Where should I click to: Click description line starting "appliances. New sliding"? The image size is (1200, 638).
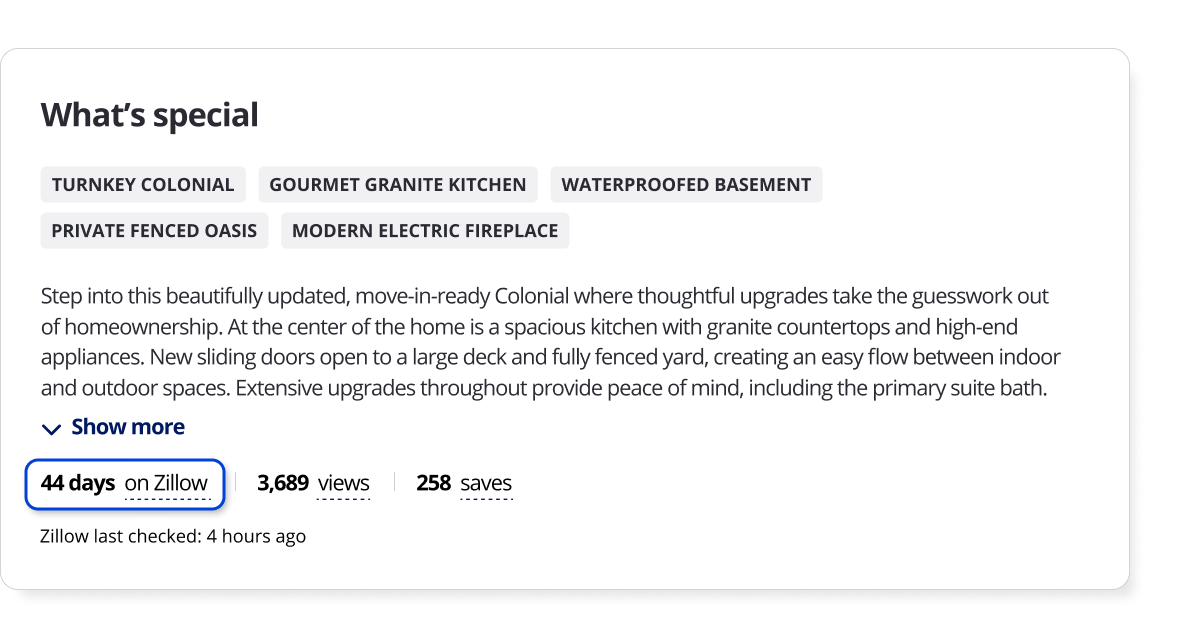[550, 357]
